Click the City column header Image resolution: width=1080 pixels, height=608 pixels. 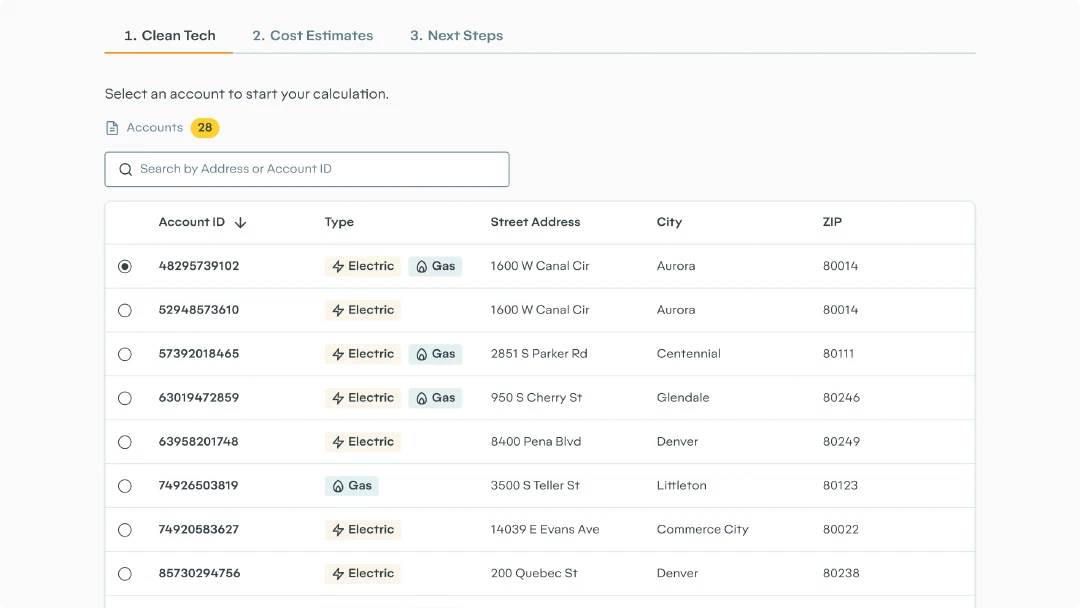coord(669,222)
